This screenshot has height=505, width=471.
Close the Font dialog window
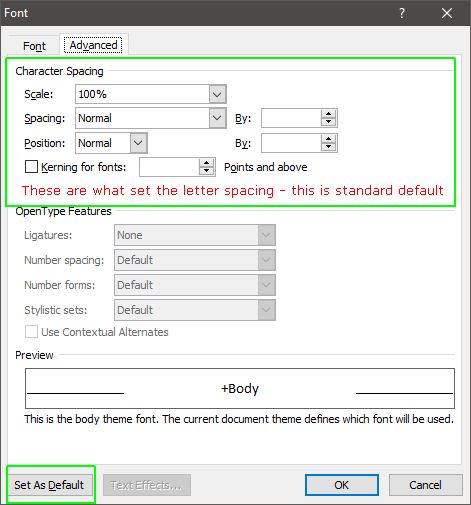coord(447,13)
